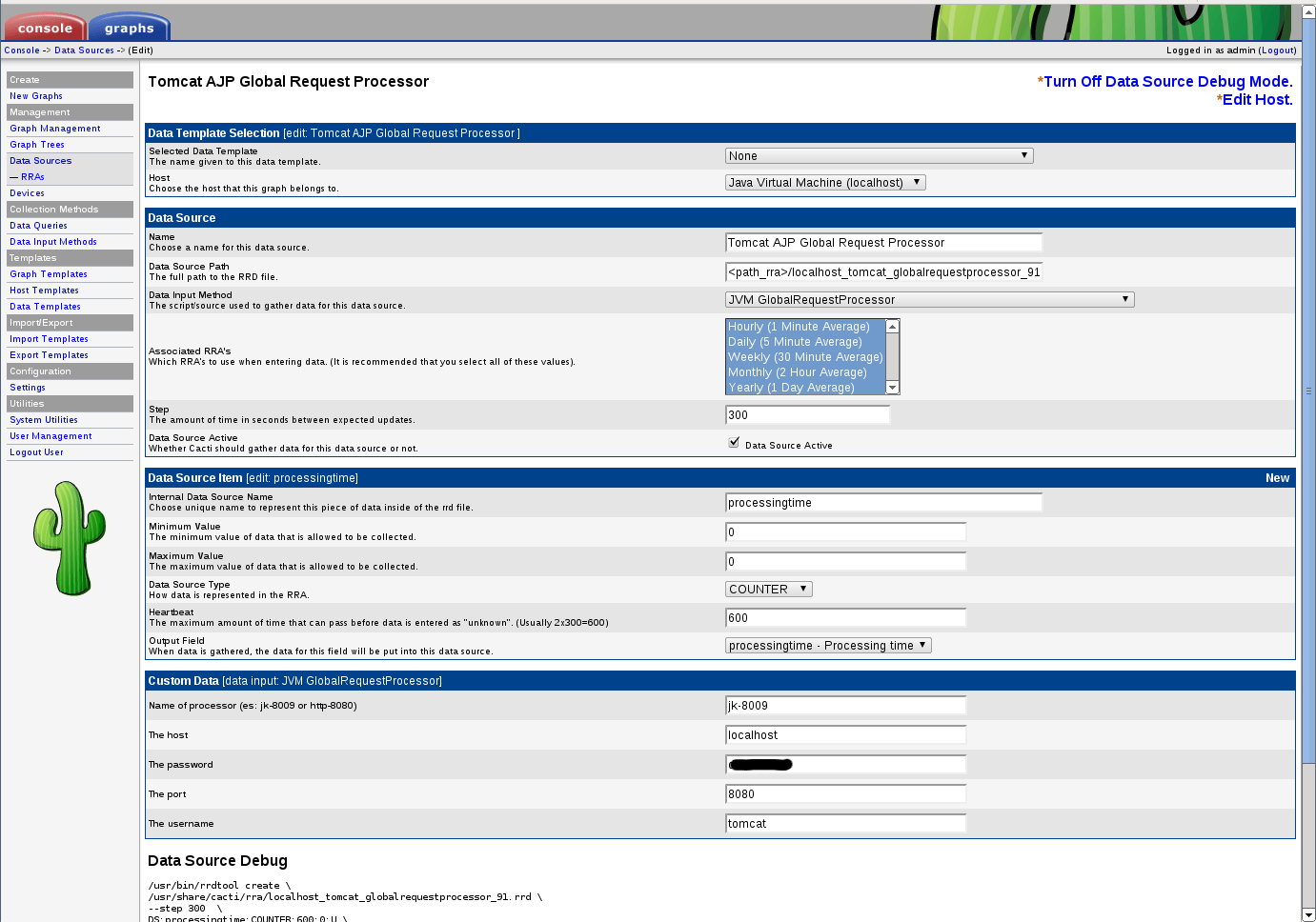Expand the Output Field dropdown

click(828, 645)
